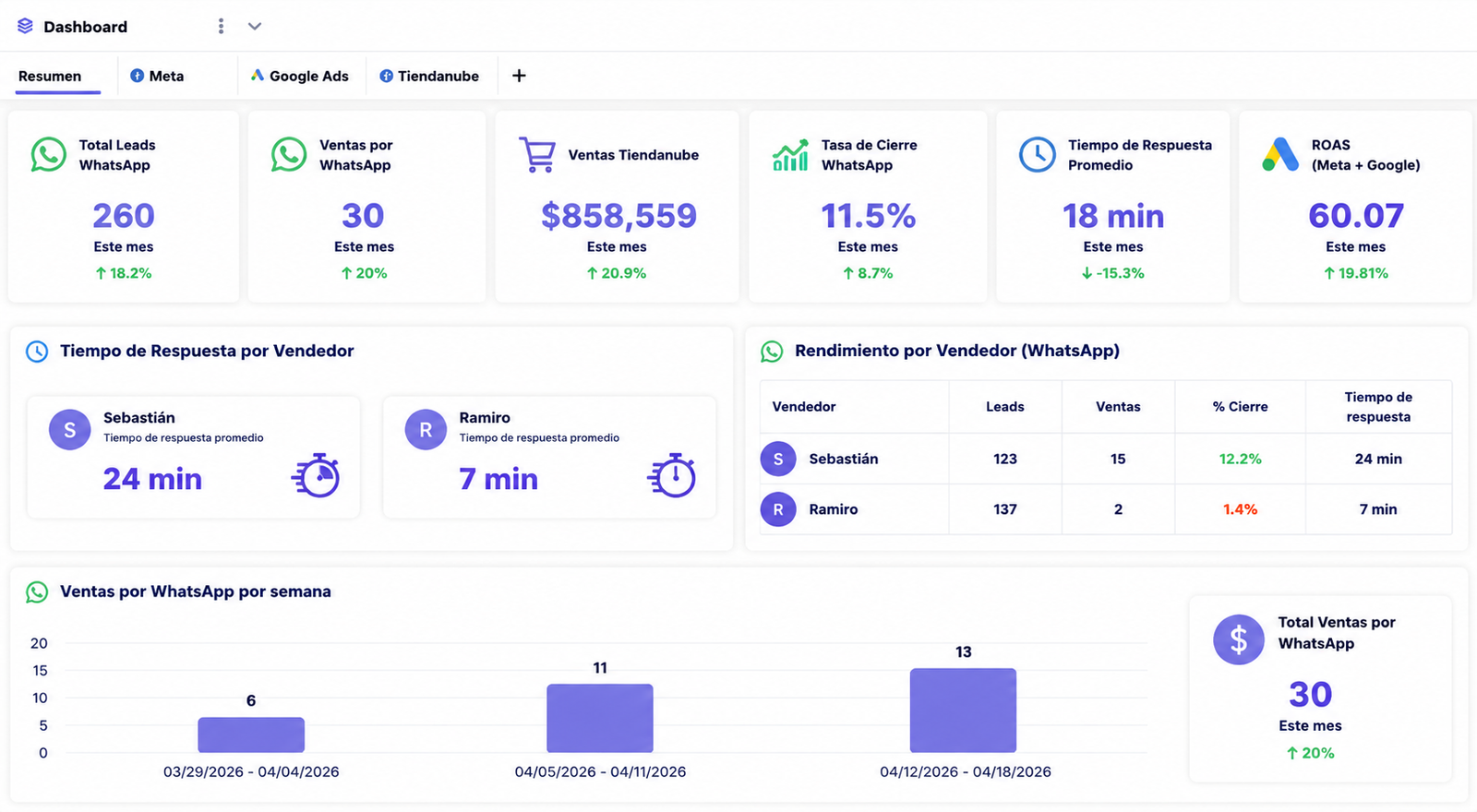Viewport: 1477px width, 812px height.
Task: Open the Tiendanube tab
Action: (429, 76)
